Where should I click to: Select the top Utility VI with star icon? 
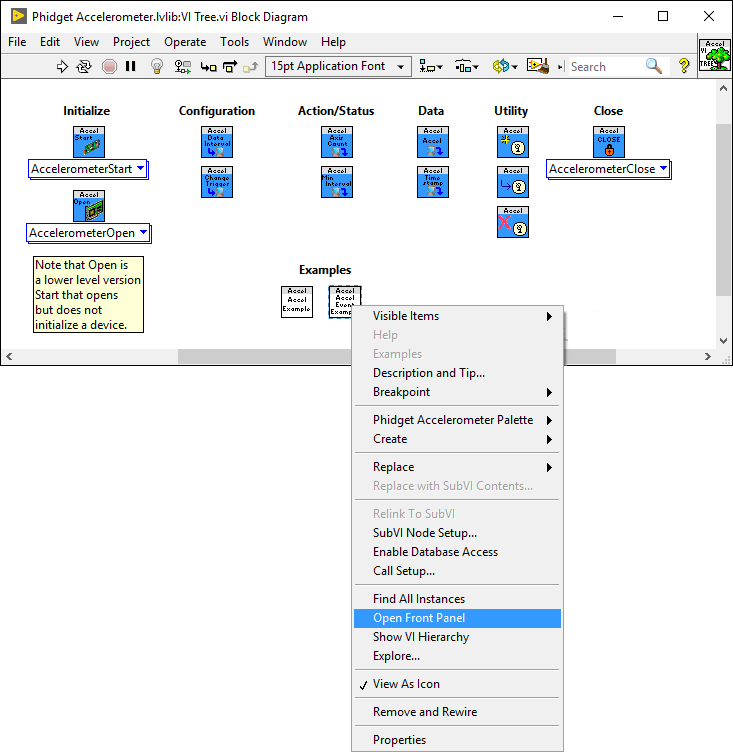[513, 142]
